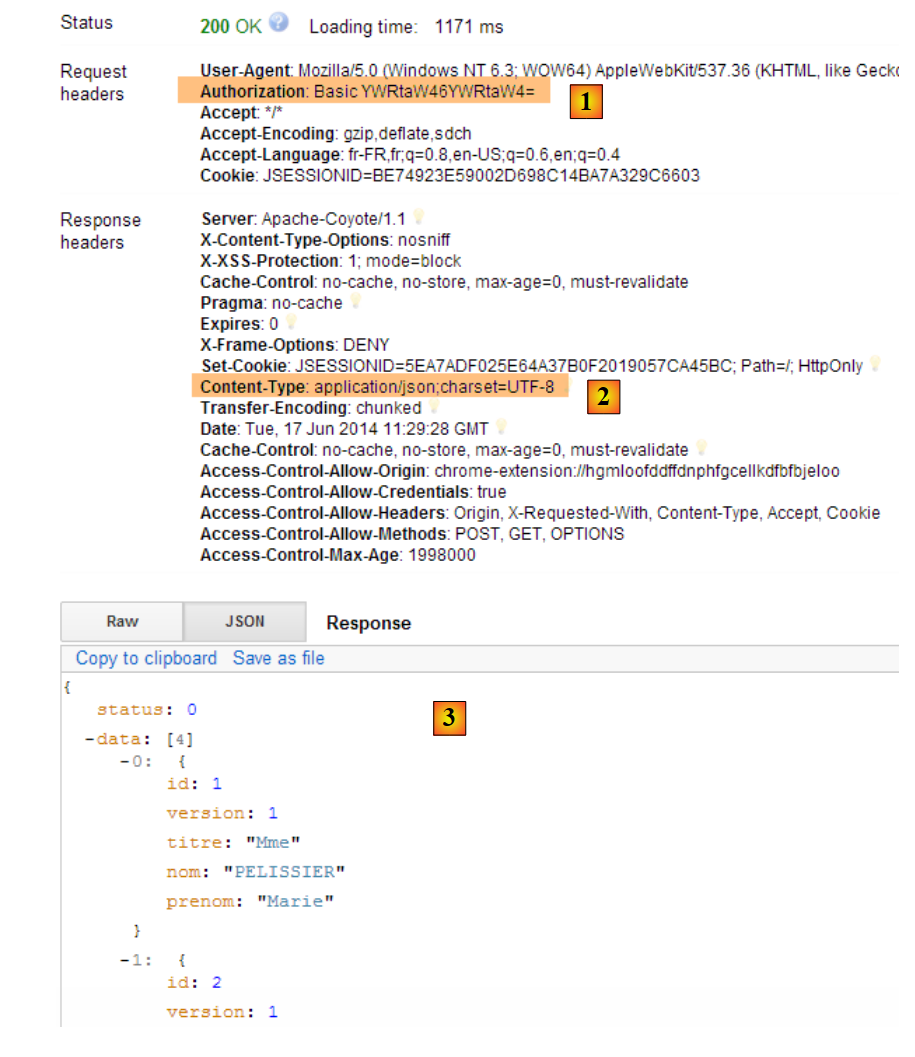915x1057 pixels.
Task: Click lightbulb after the second Cache-Control header
Action: pos(701,448)
